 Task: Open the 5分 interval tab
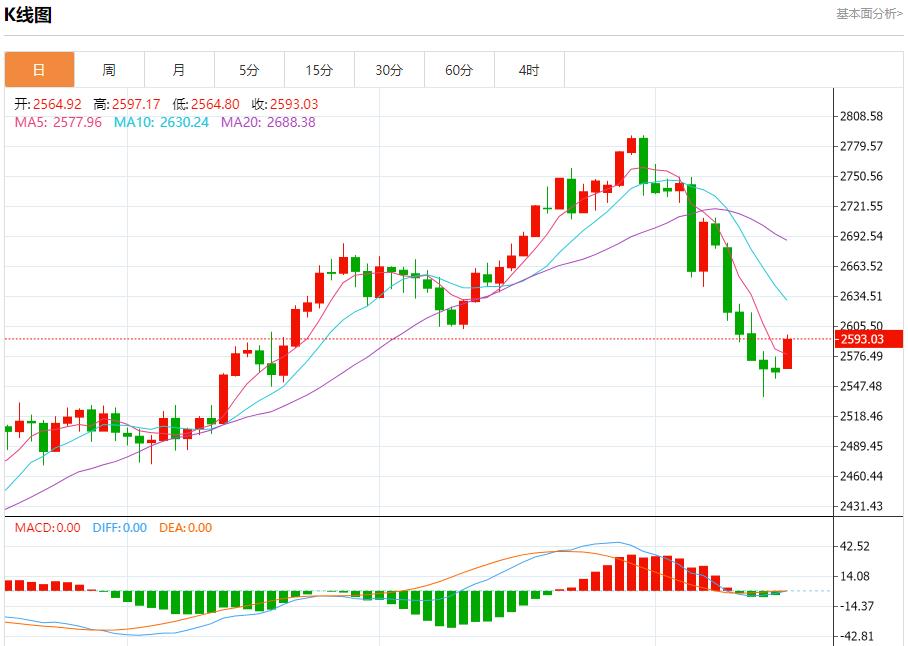click(x=249, y=70)
